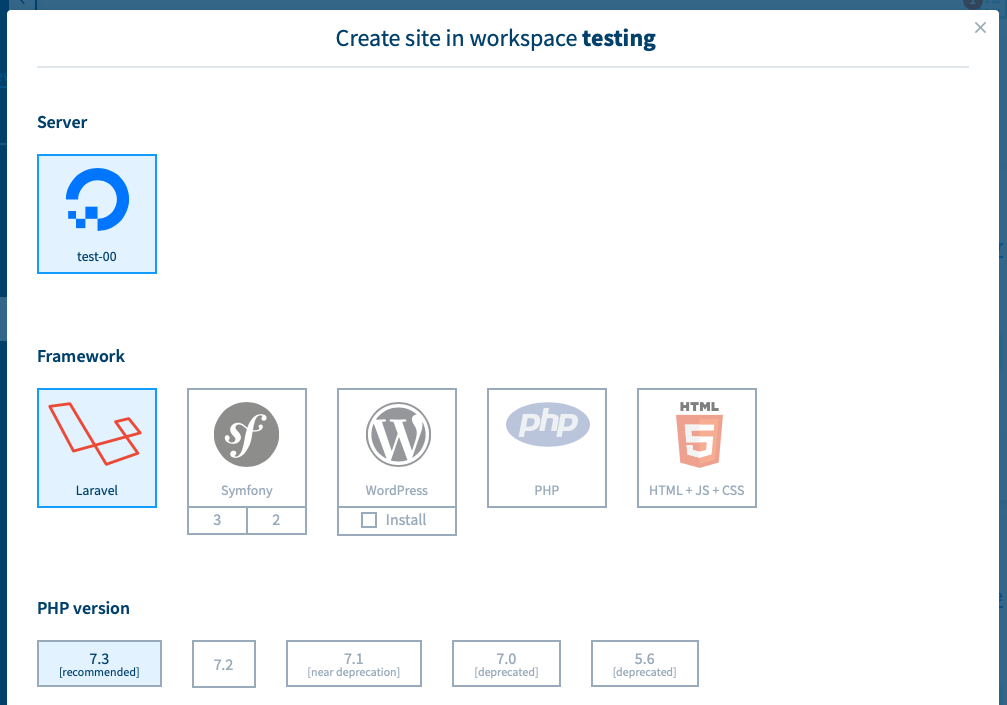
Task: Choose deprecated PHP version 7.0
Action: [506, 664]
